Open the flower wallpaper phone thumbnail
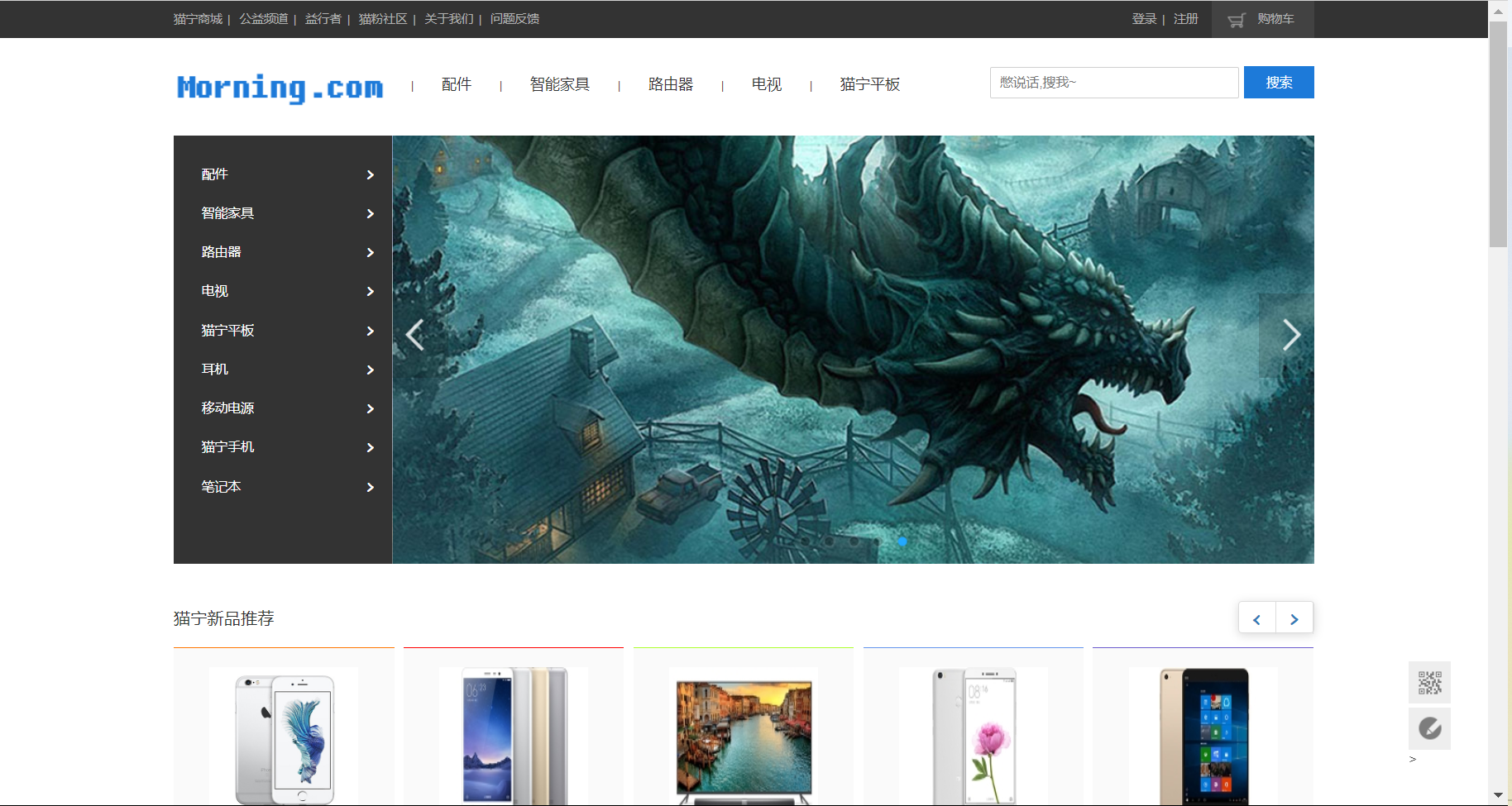 [974, 736]
